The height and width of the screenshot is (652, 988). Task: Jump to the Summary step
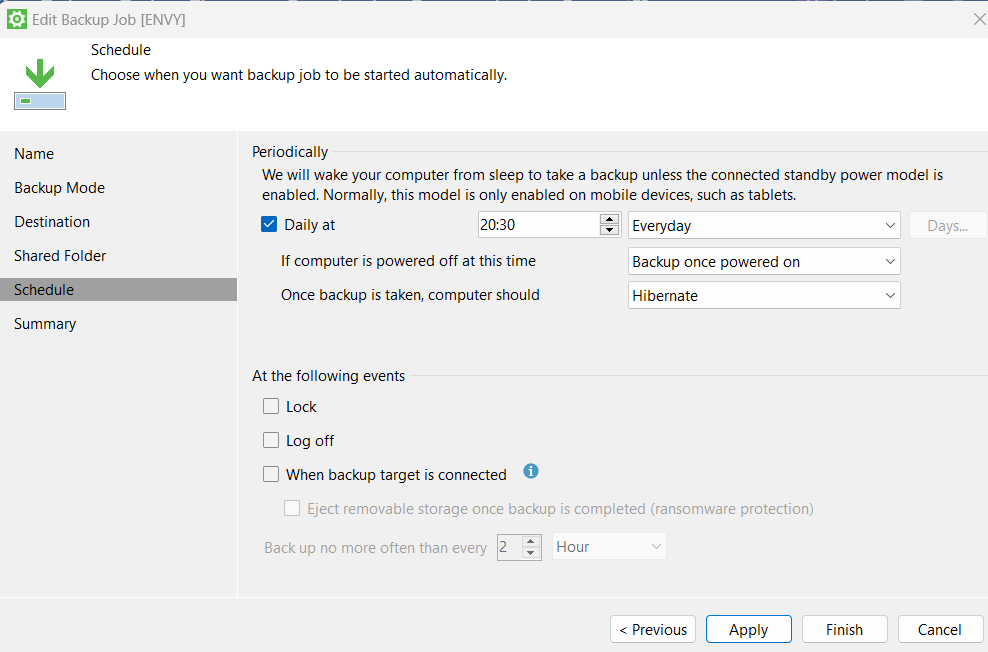[x=45, y=324]
